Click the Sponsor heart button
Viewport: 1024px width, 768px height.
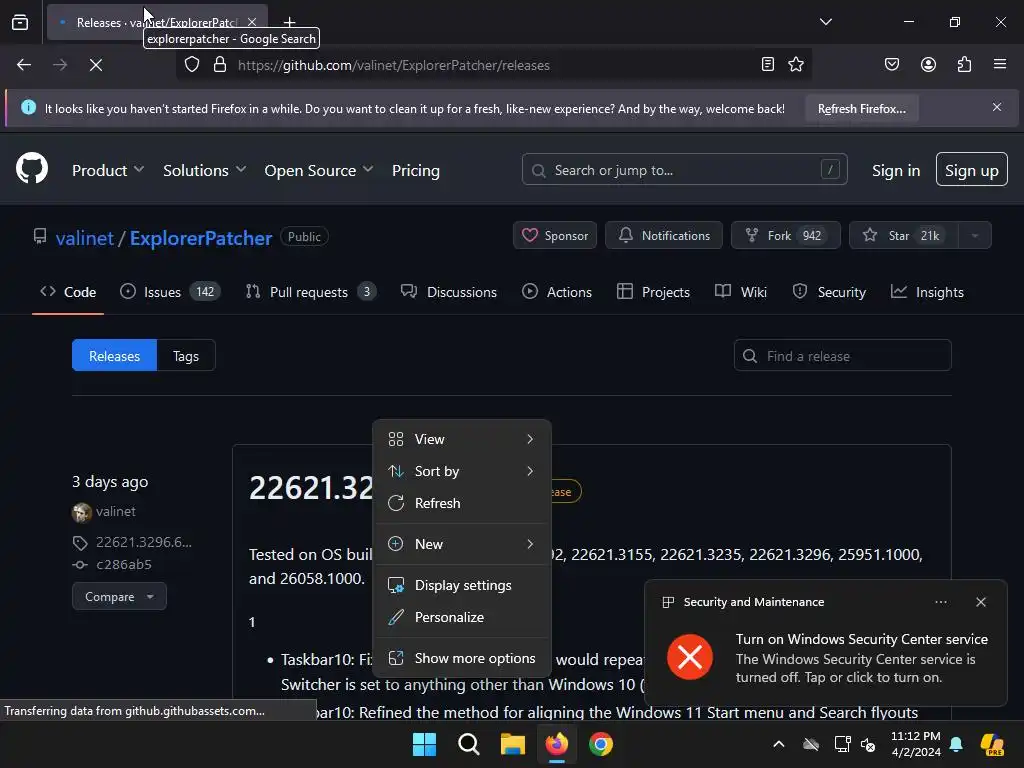point(554,235)
